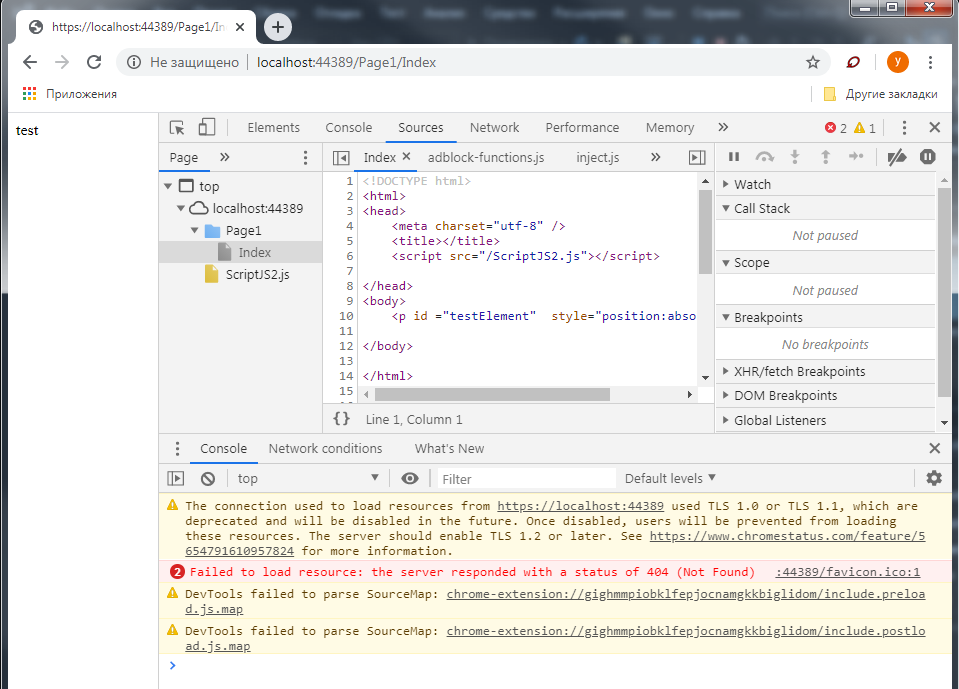Click the Step out of function icon
Screen dimensions: 959x689
825,157
